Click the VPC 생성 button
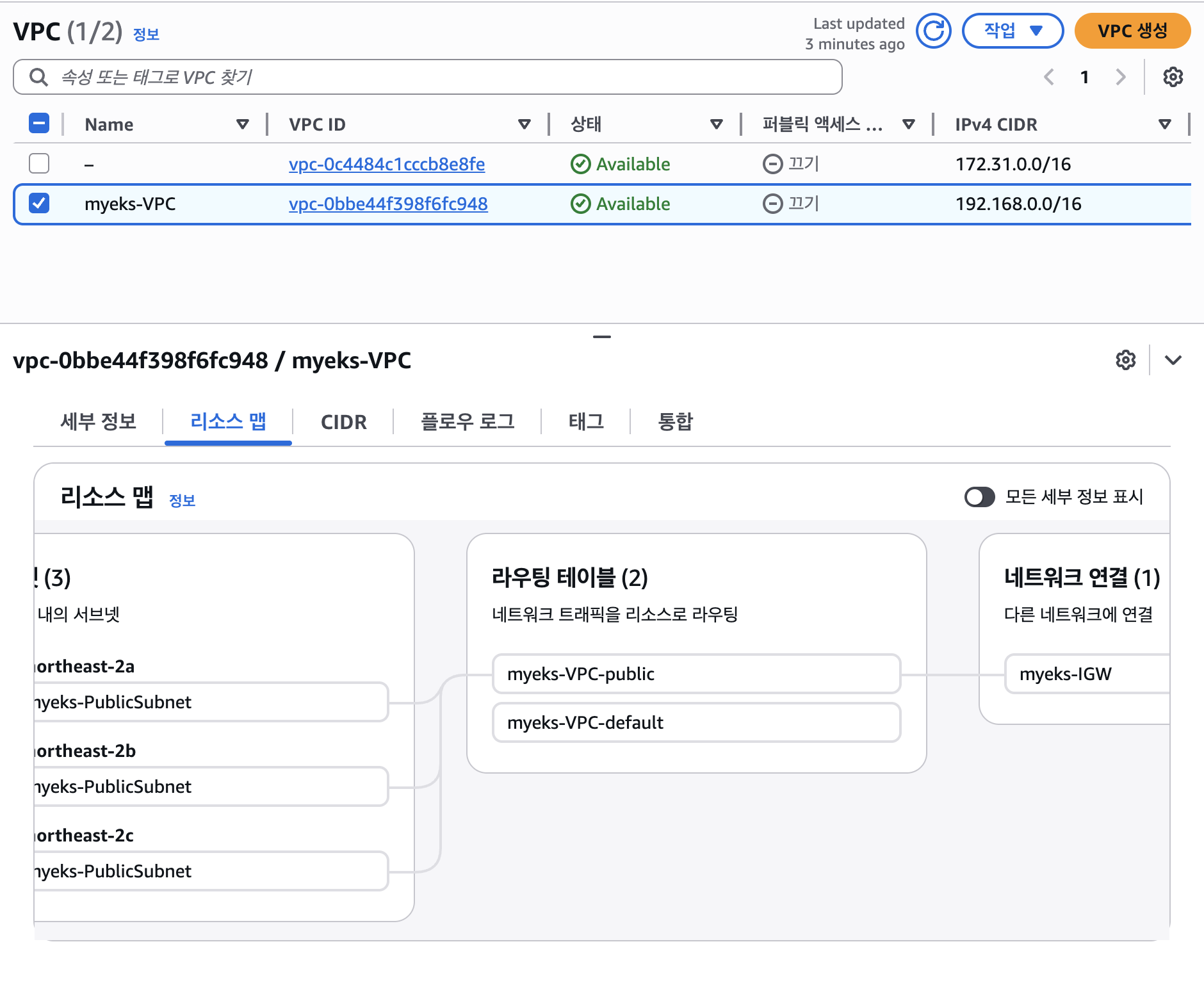 [x=1132, y=30]
